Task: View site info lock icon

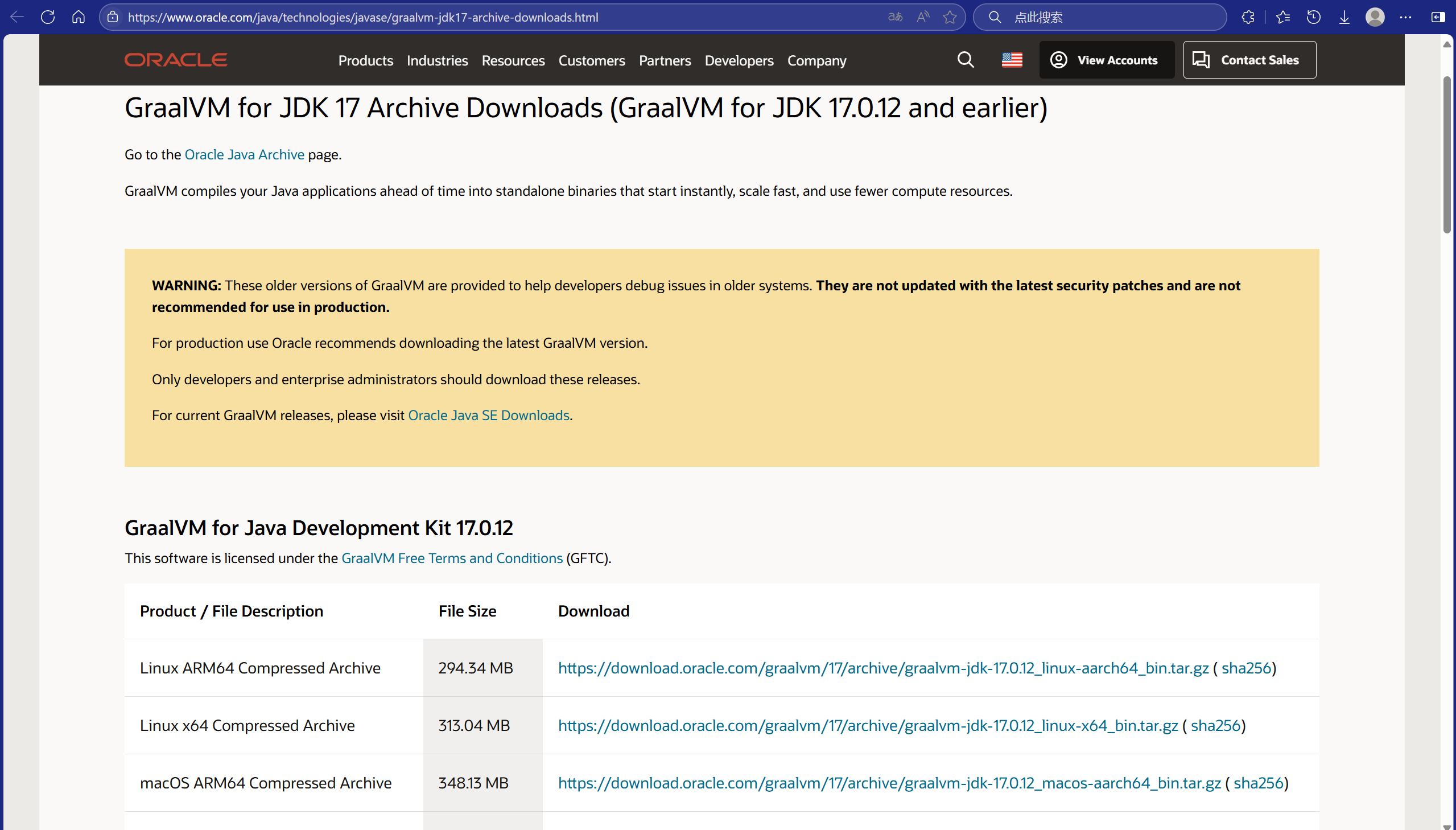Action: pos(113,17)
